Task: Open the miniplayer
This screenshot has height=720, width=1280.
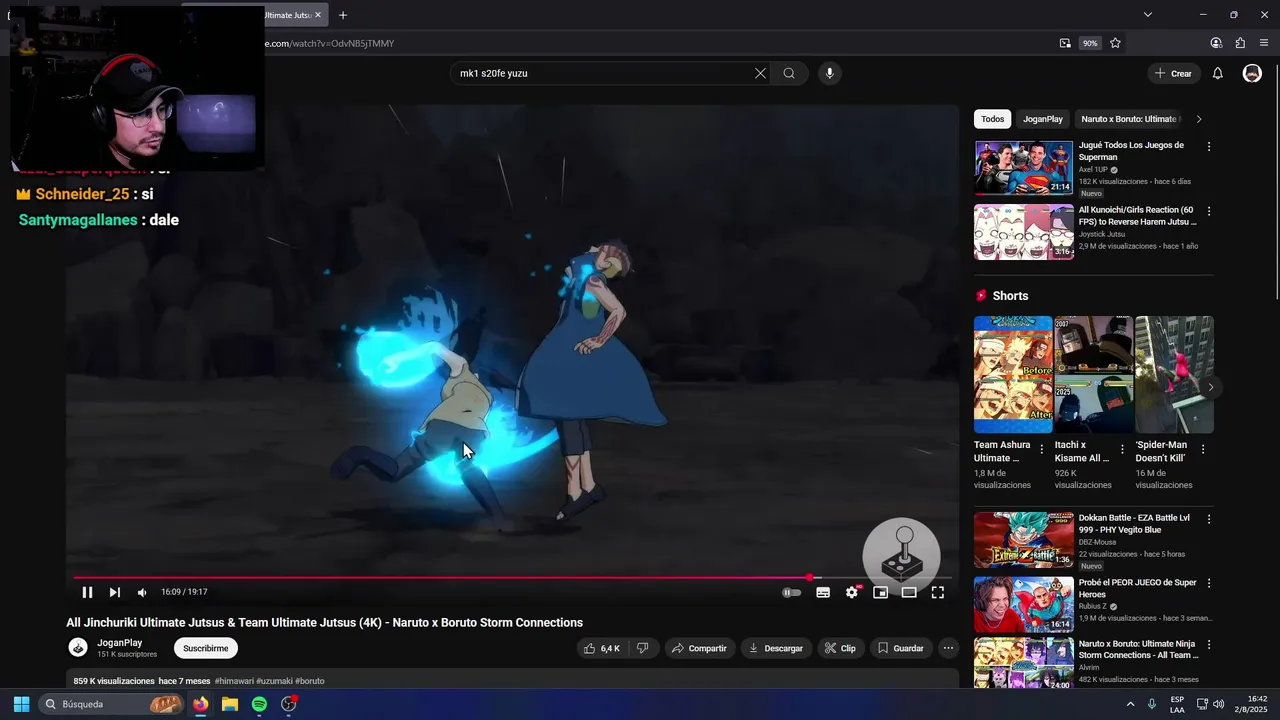Action: (x=881, y=593)
